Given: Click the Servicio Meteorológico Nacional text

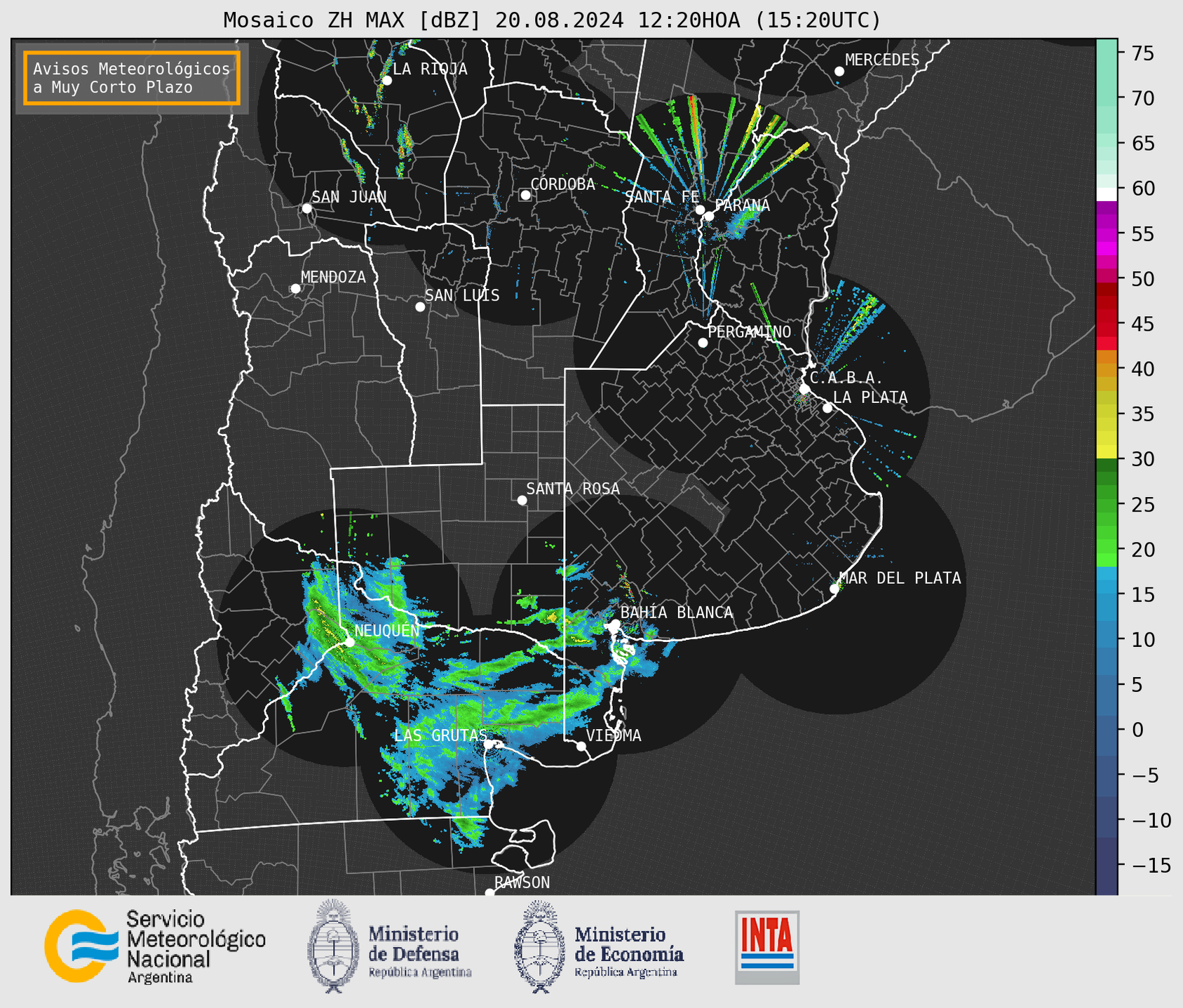Looking at the screenshot, I should tap(196, 946).
